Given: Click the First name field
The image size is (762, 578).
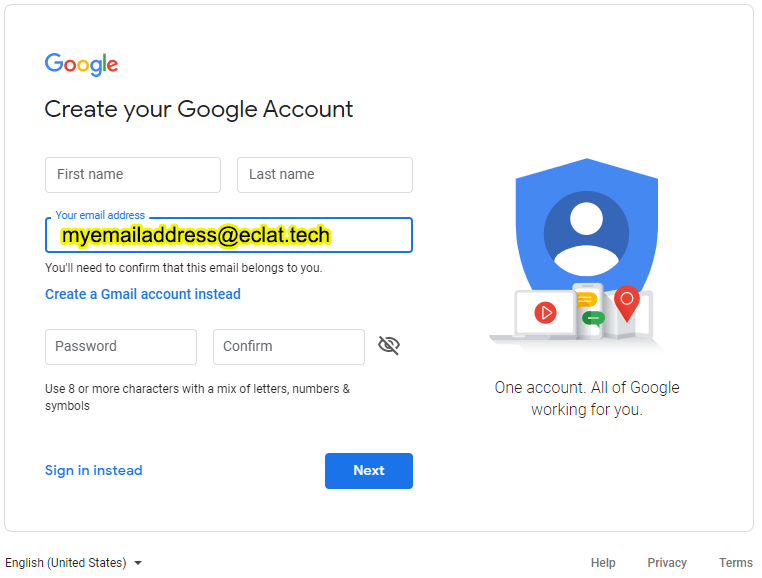Looking at the screenshot, I should (x=133, y=175).
